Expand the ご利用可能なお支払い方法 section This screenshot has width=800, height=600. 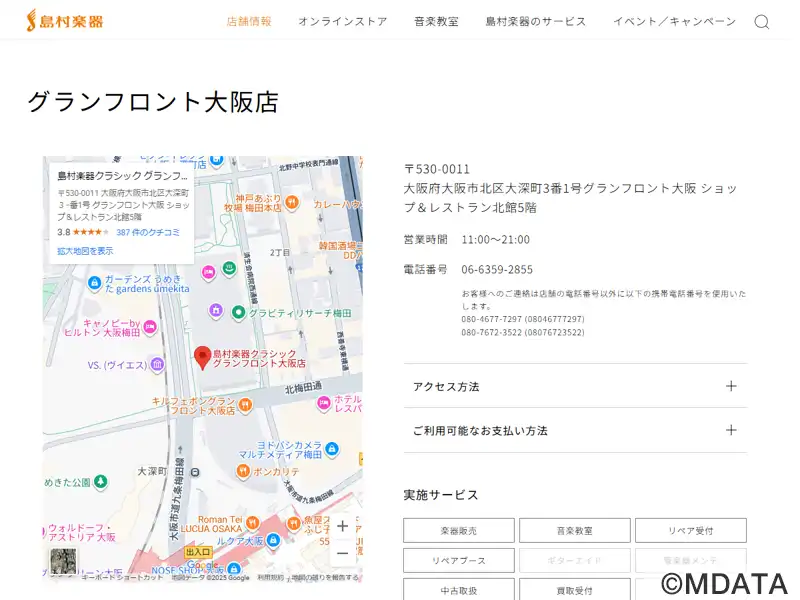point(575,430)
